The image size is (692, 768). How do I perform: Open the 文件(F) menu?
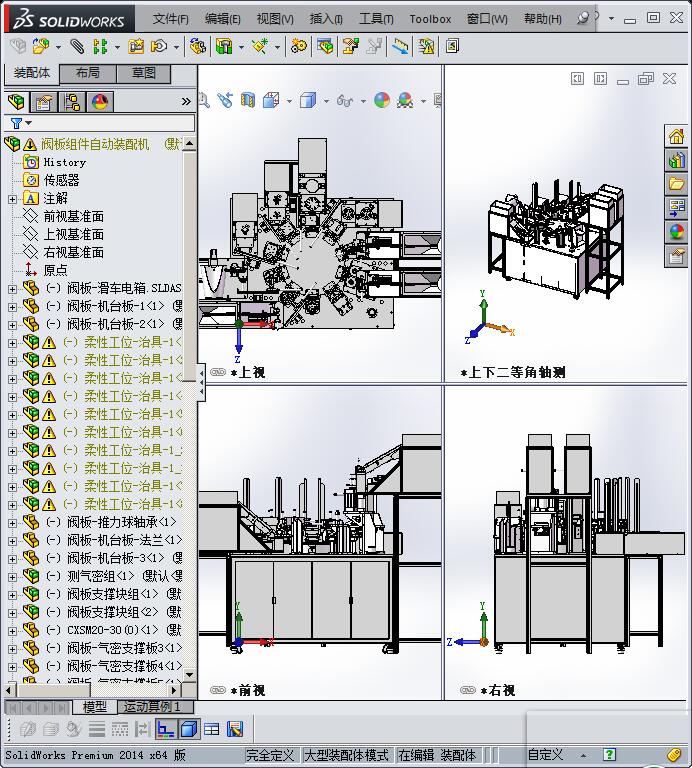(x=170, y=19)
